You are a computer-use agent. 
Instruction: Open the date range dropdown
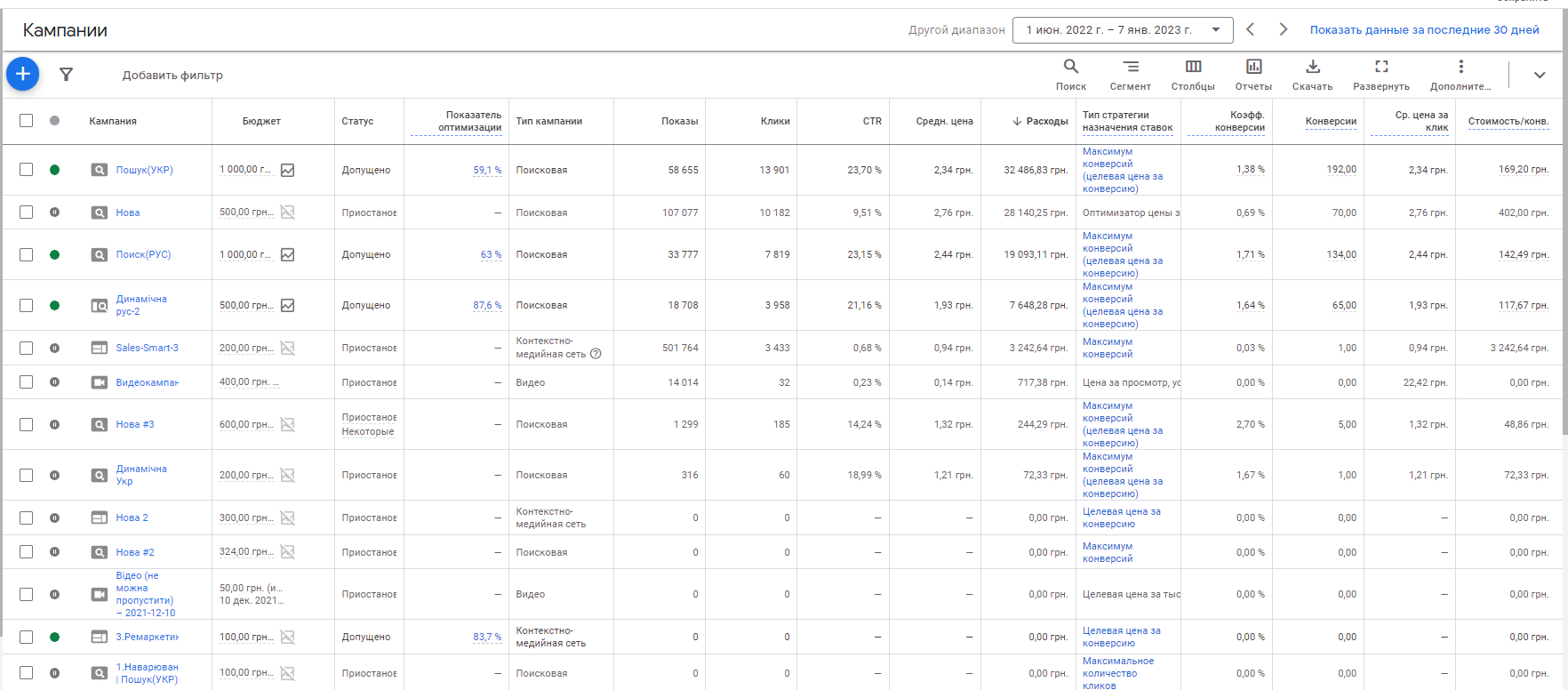tap(1122, 30)
